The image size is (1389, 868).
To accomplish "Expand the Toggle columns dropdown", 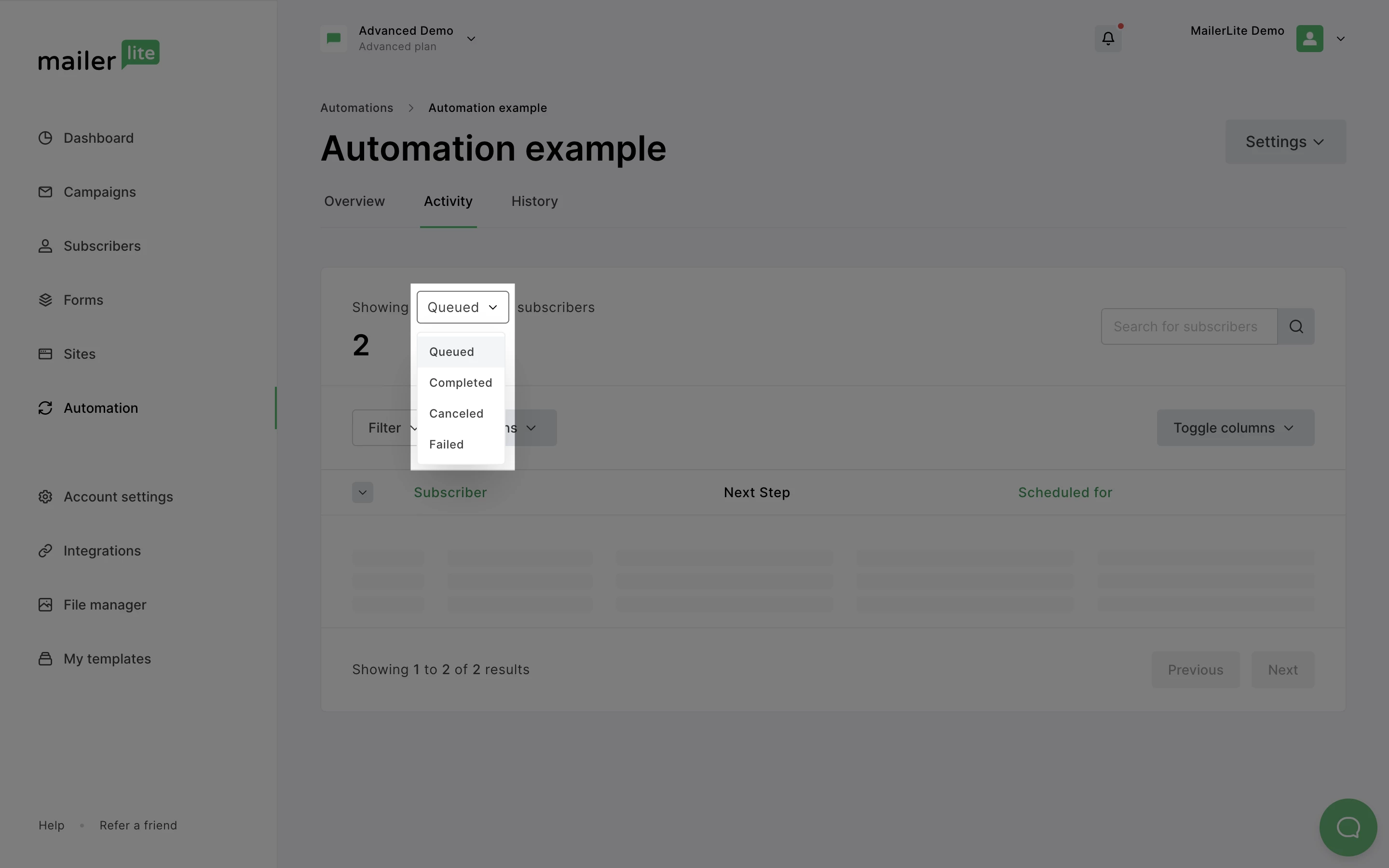I will [1235, 428].
